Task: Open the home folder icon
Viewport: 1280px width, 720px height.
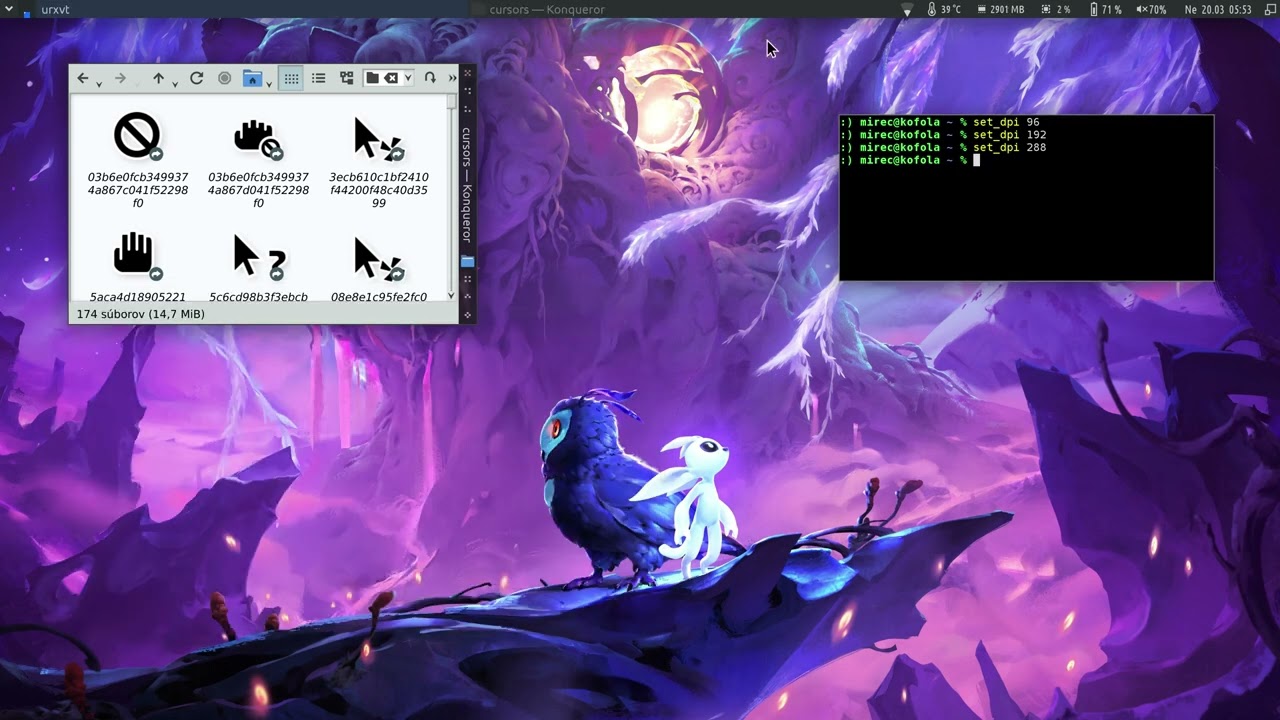Action: [253, 78]
